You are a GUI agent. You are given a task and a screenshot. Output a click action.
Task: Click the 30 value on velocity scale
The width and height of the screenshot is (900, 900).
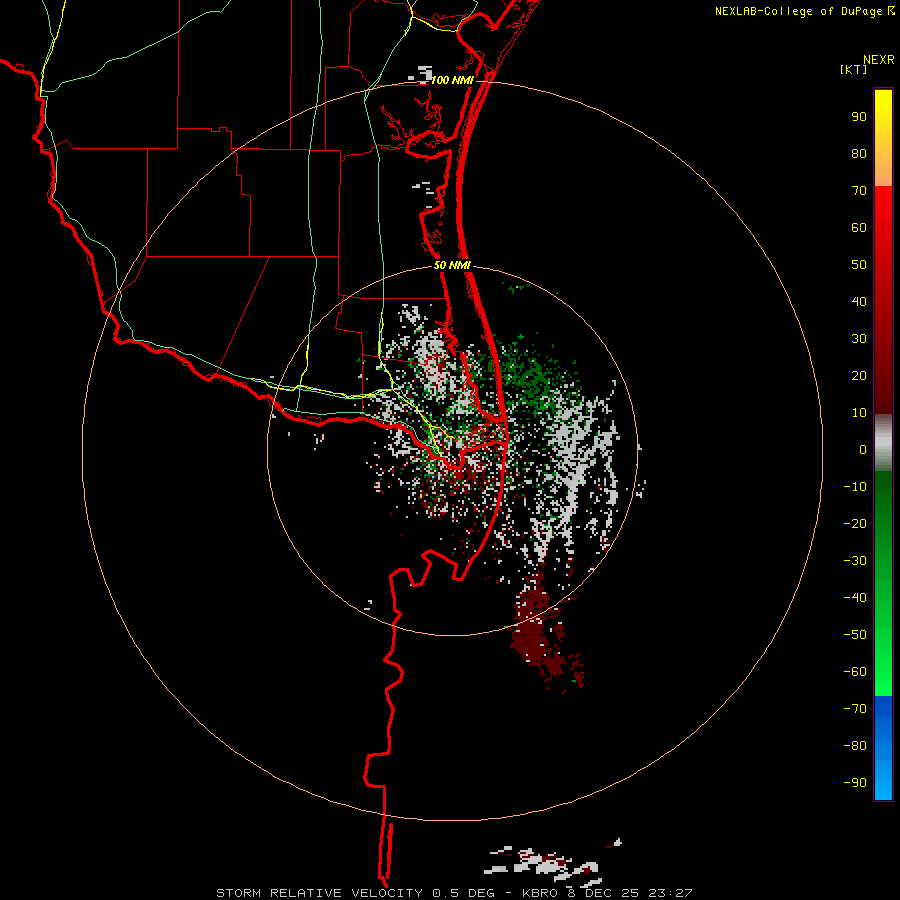pyautogui.click(x=859, y=339)
